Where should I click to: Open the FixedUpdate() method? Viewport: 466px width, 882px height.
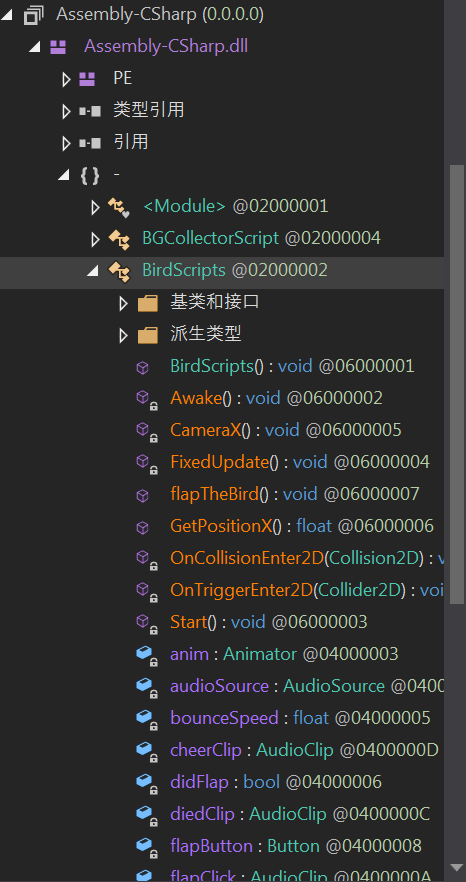pos(300,463)
